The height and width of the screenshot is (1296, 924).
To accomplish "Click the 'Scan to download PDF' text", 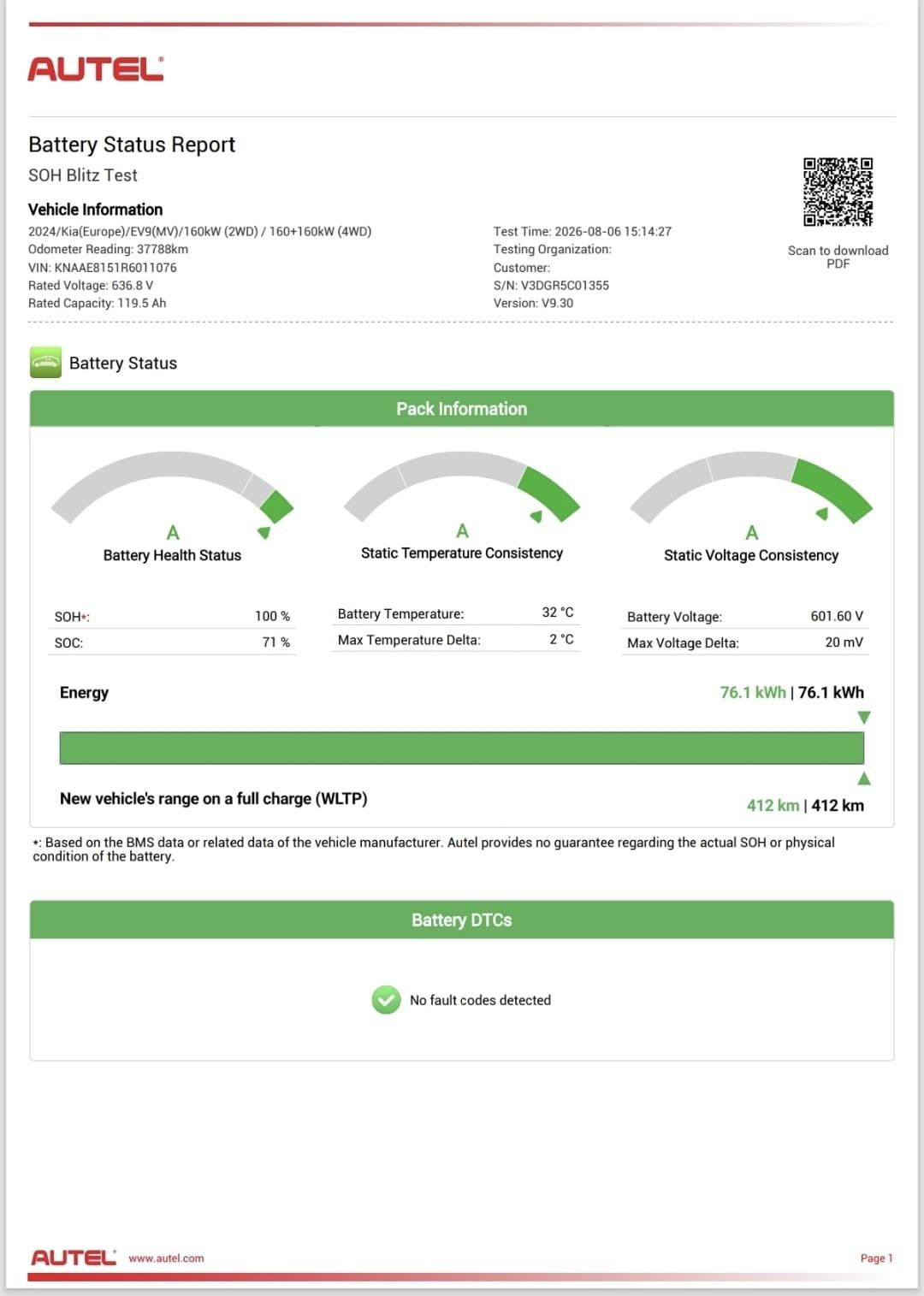I will 838,257.
